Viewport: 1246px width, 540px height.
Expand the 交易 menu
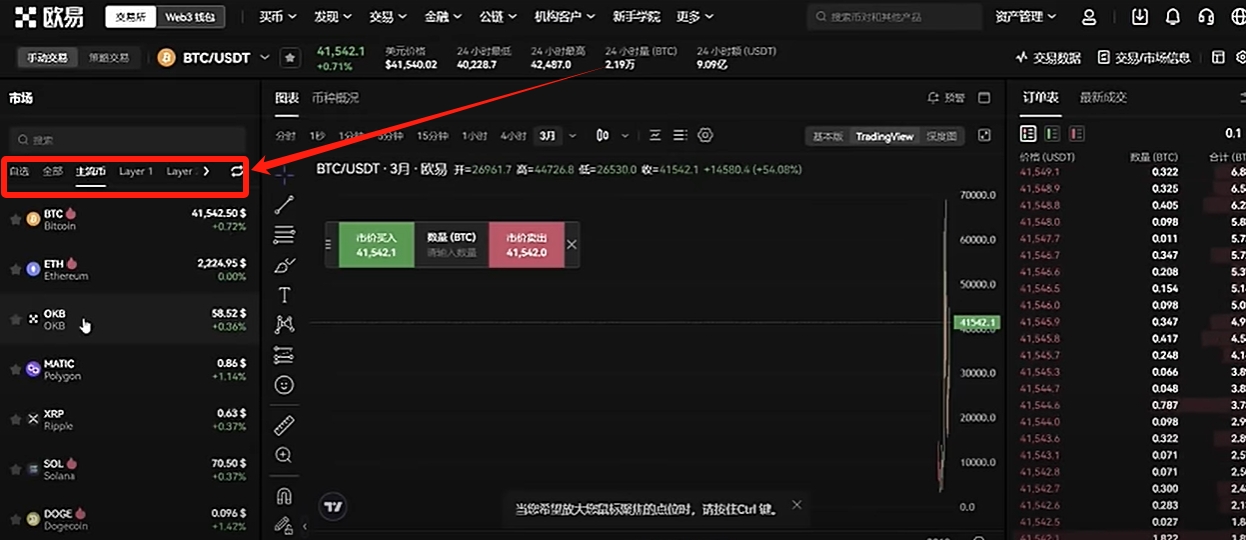click(387, 17)
